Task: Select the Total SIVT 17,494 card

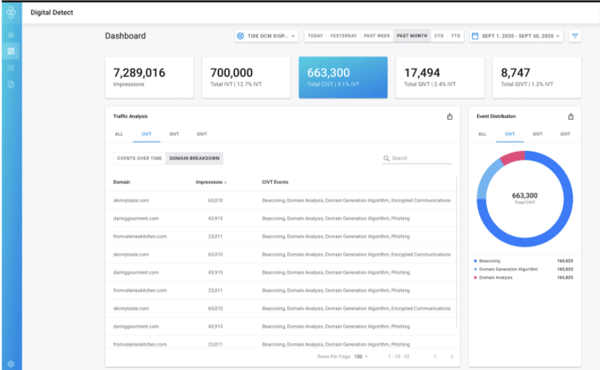Action: [x=440, y=78]
